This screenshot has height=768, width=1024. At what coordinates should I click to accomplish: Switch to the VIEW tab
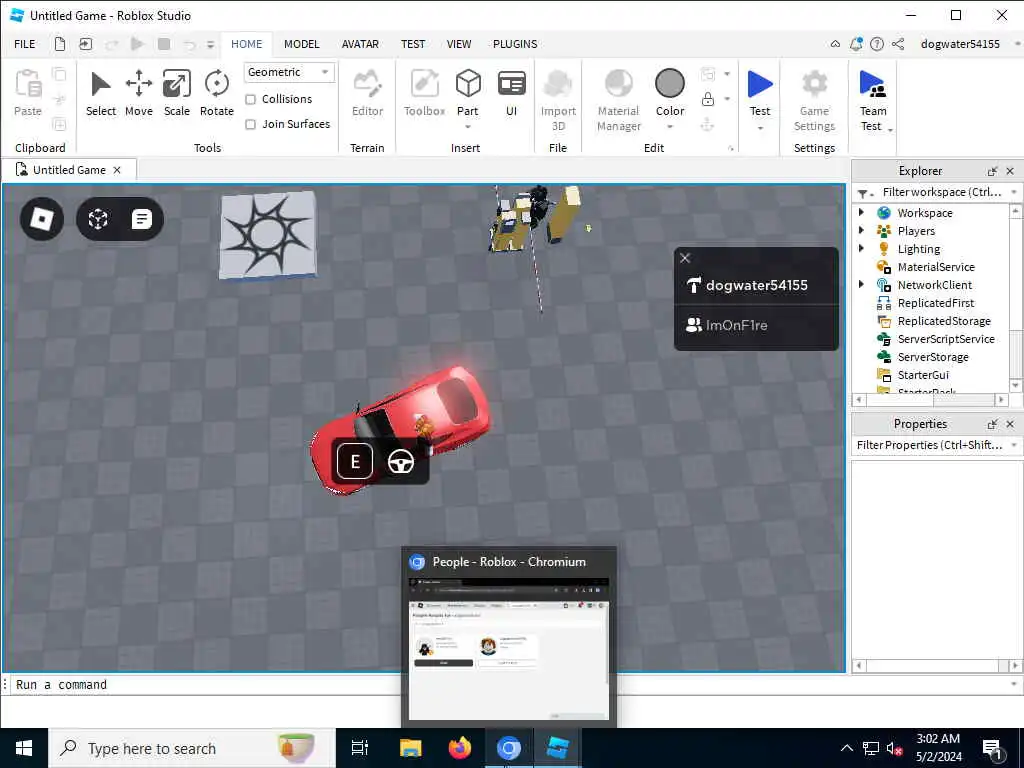[x=459, y=44]
